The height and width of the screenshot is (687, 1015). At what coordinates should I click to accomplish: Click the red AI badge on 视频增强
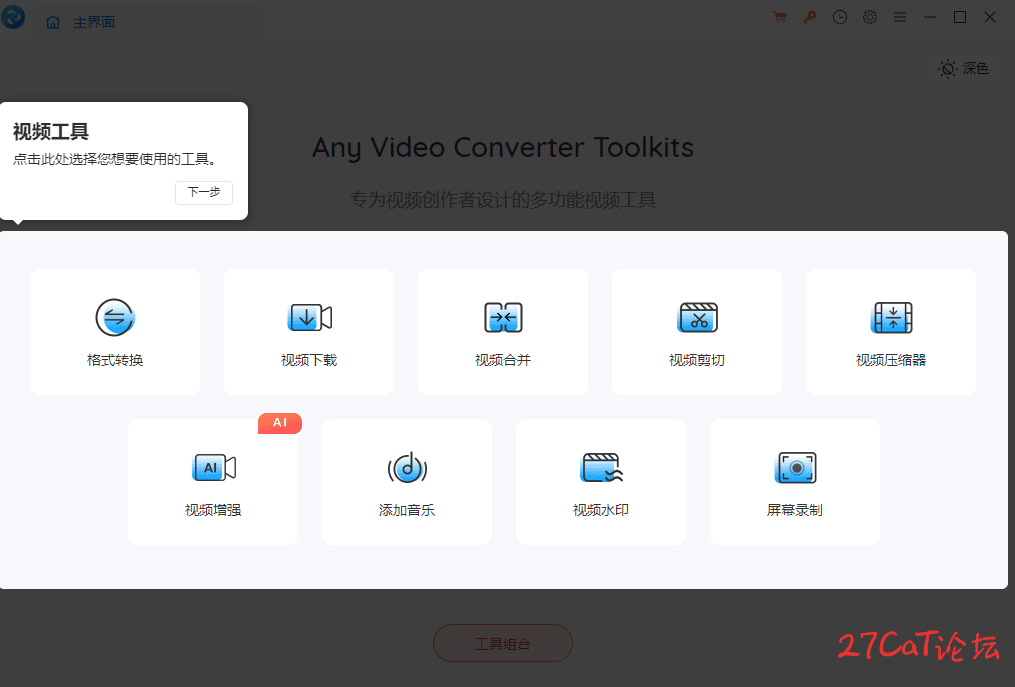[280, 423]
